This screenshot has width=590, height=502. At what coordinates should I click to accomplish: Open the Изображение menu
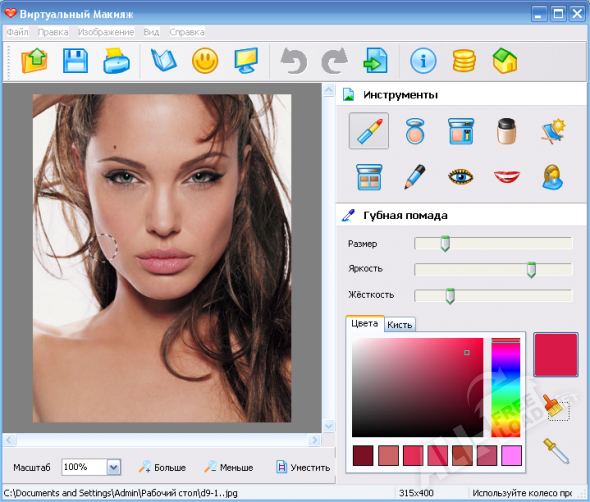point(106,32)
